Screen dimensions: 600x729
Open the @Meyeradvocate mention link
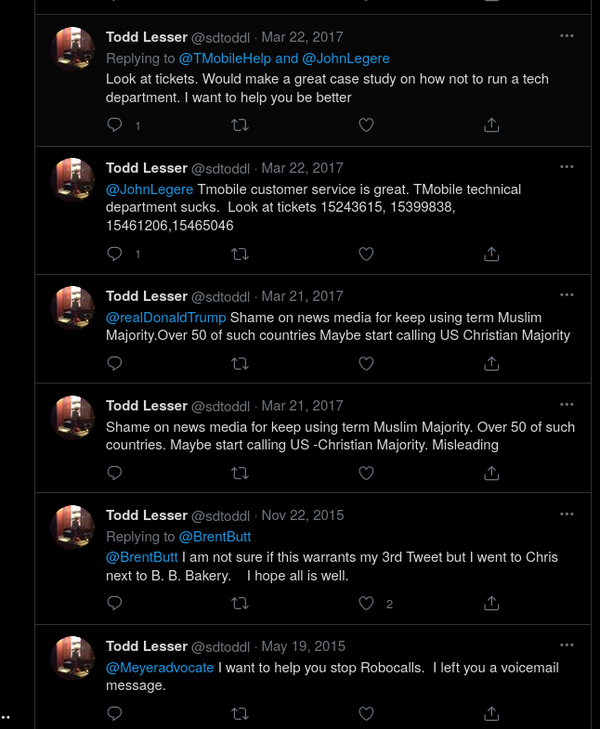159,667
